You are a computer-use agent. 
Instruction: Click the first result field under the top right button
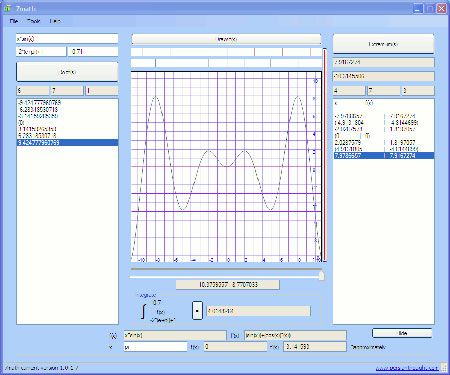point(384,62)
